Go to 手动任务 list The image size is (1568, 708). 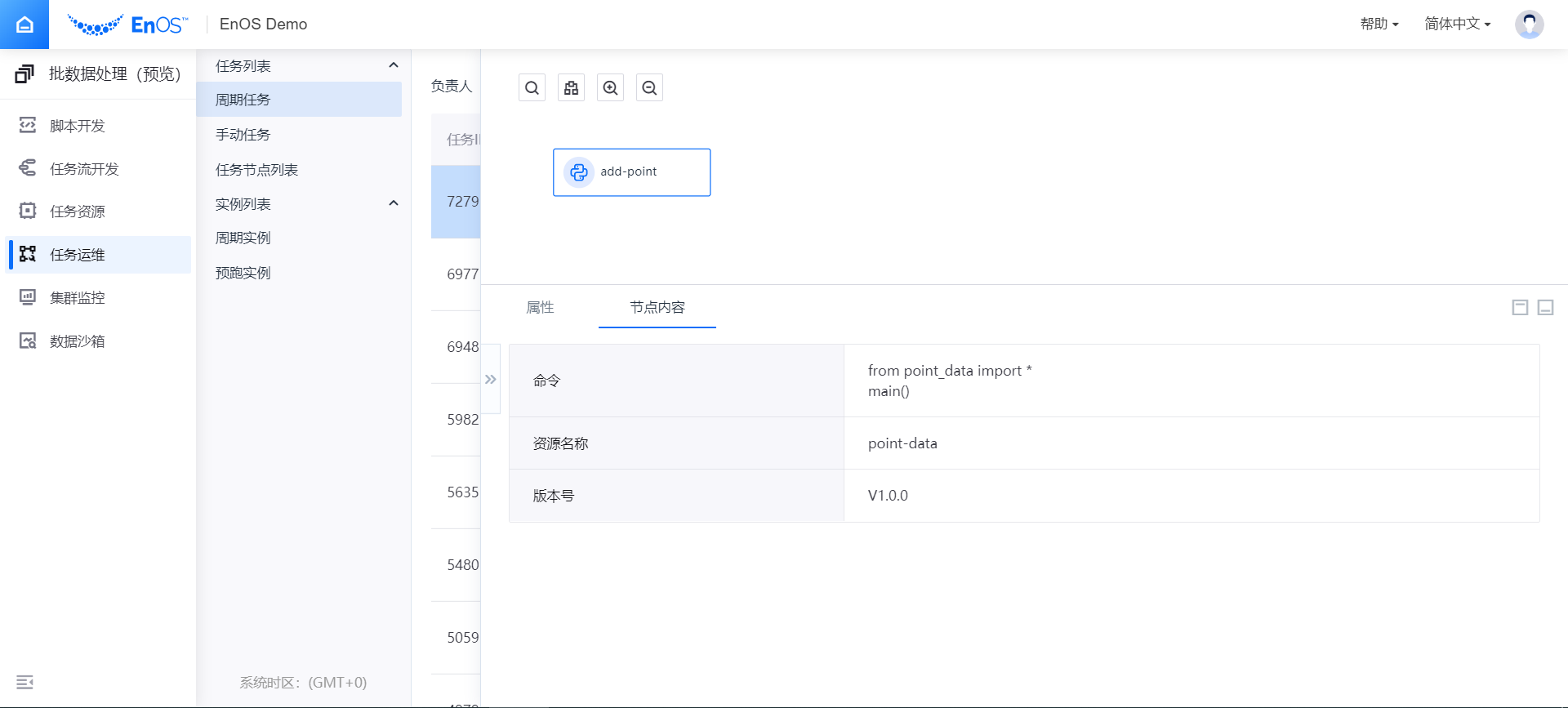pos(243,135)
